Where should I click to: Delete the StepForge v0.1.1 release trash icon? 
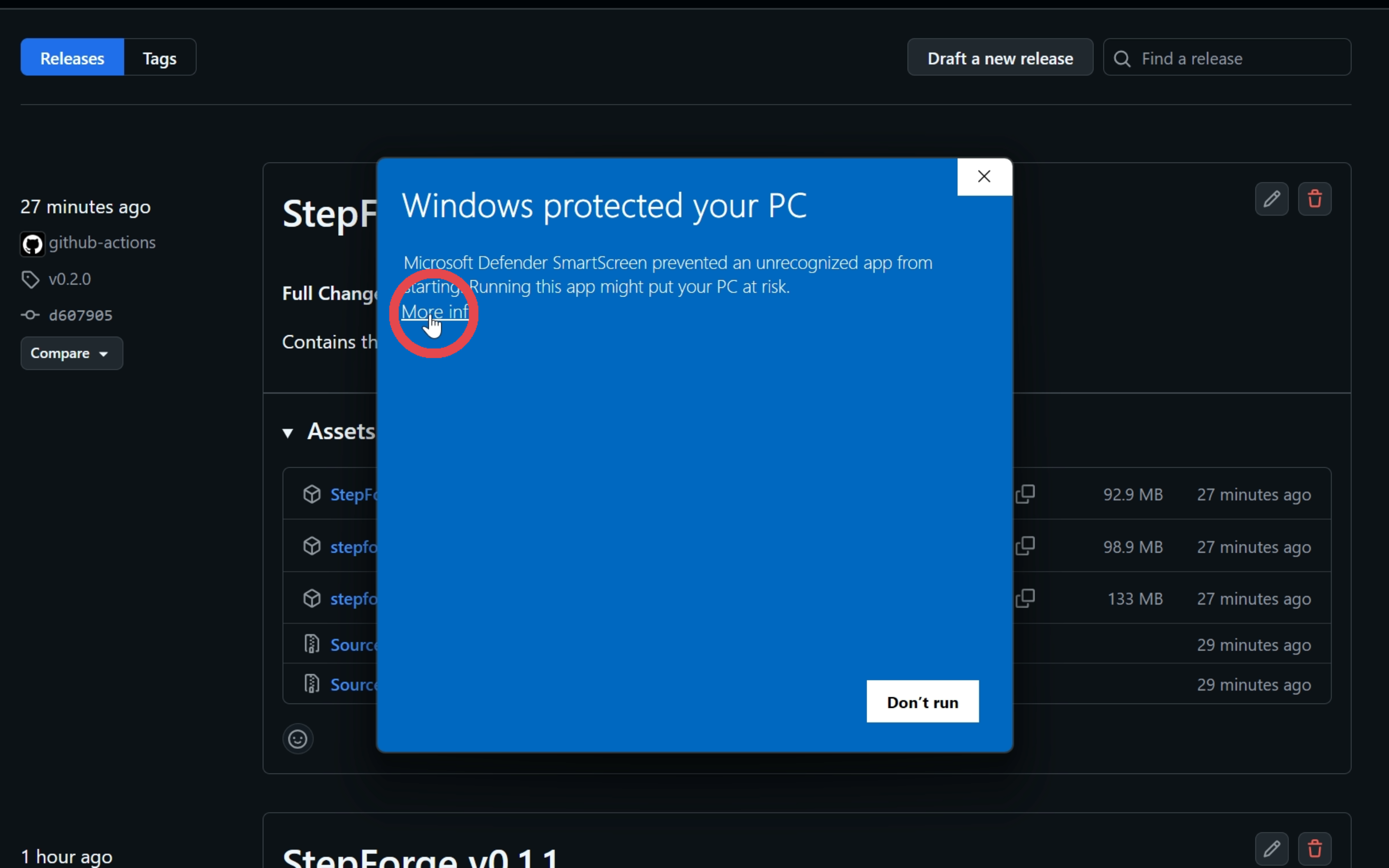tap(1314, 849)
